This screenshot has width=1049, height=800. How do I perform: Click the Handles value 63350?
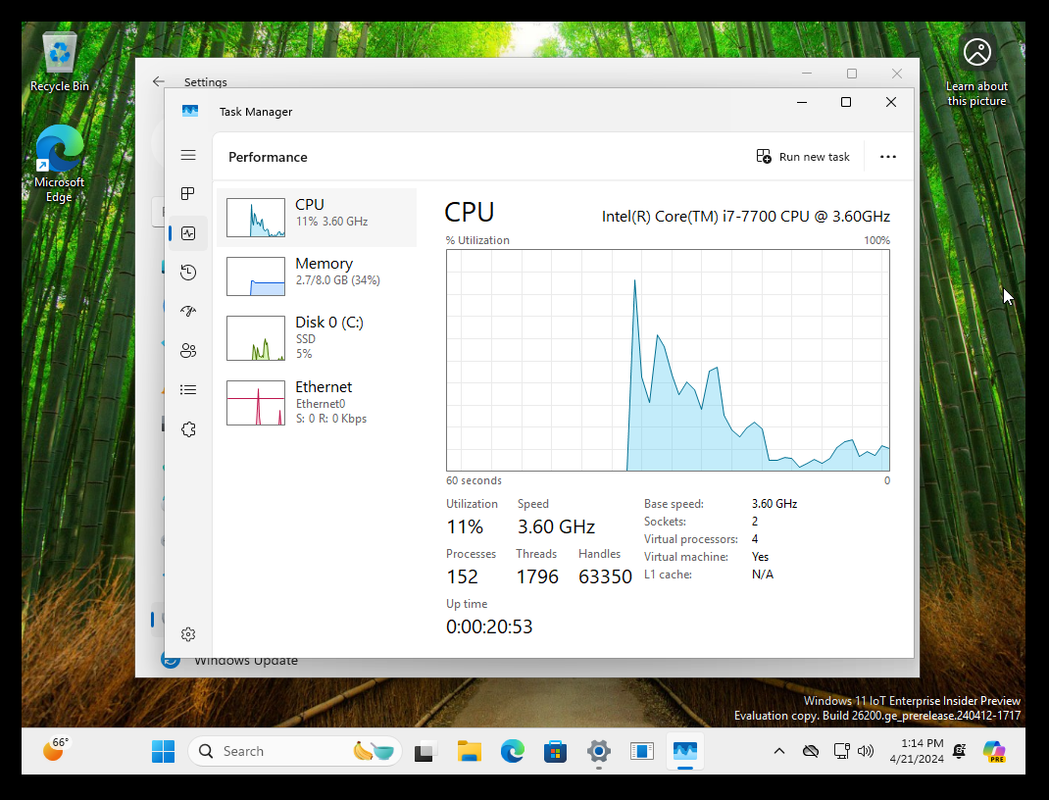[605, 577]
